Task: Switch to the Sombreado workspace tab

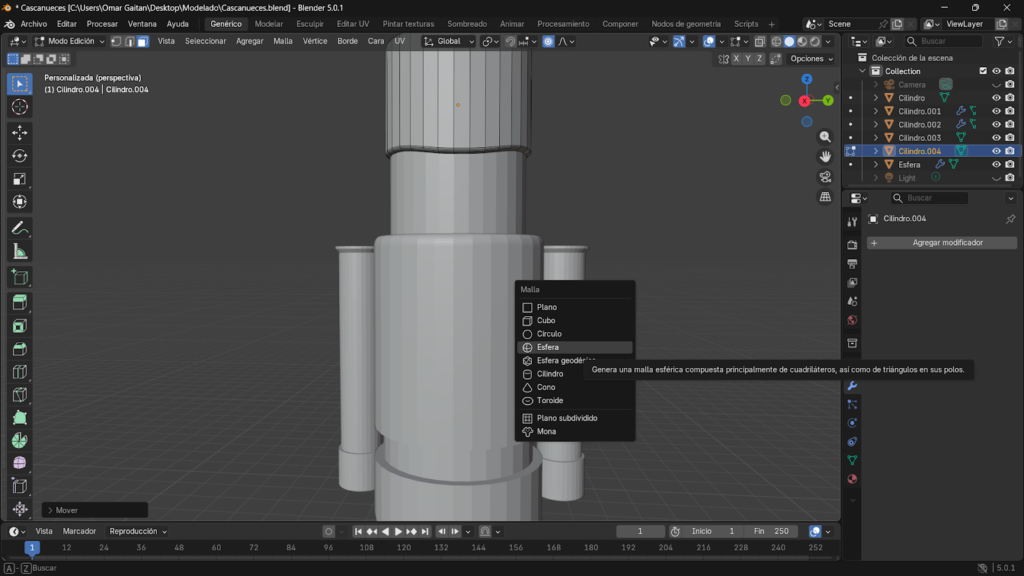Action: click(x=467, y=23)
